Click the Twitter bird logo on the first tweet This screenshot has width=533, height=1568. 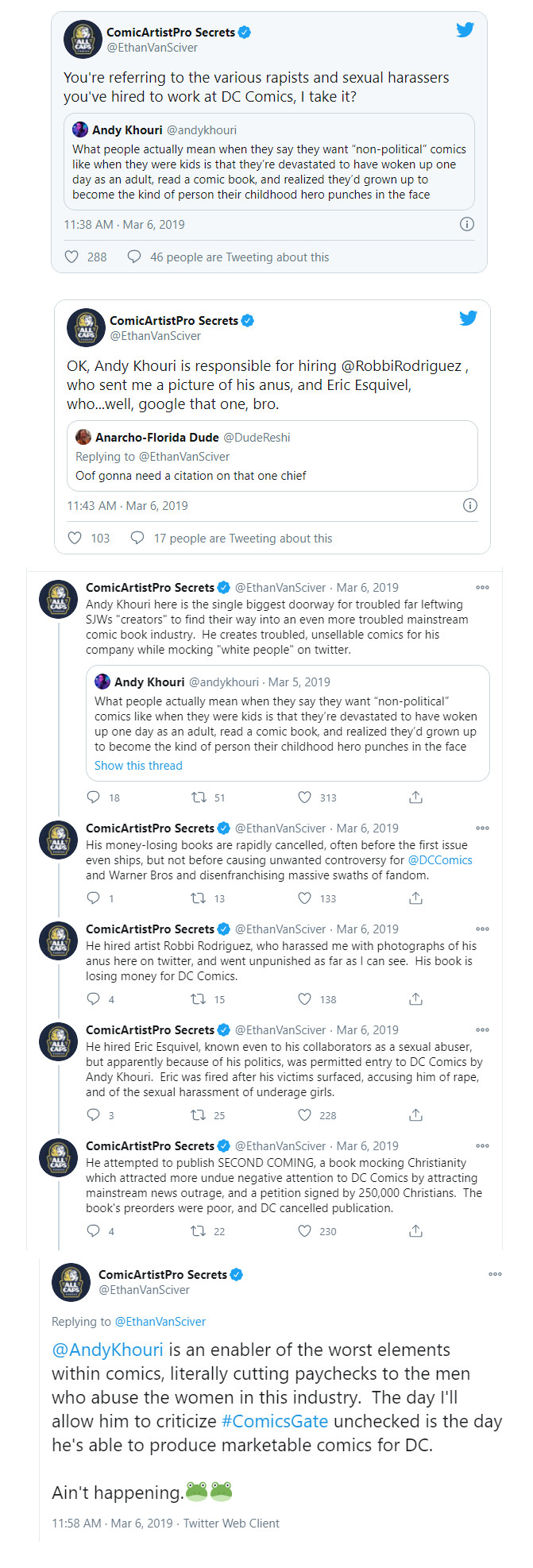pos(465,30)
